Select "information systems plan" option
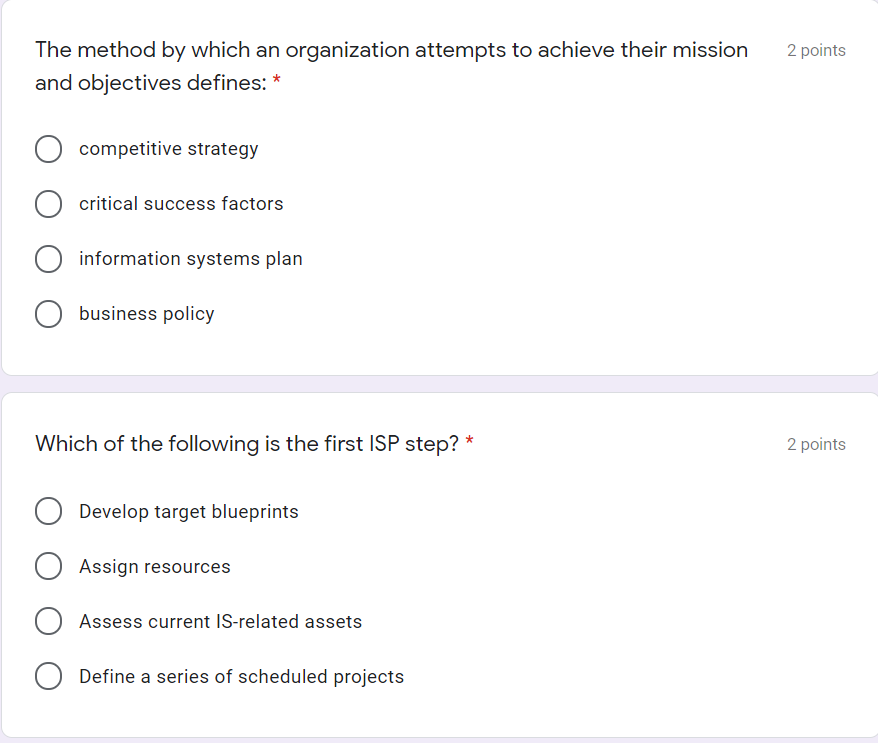Screen dimensions: 878x743 [48, 259]
